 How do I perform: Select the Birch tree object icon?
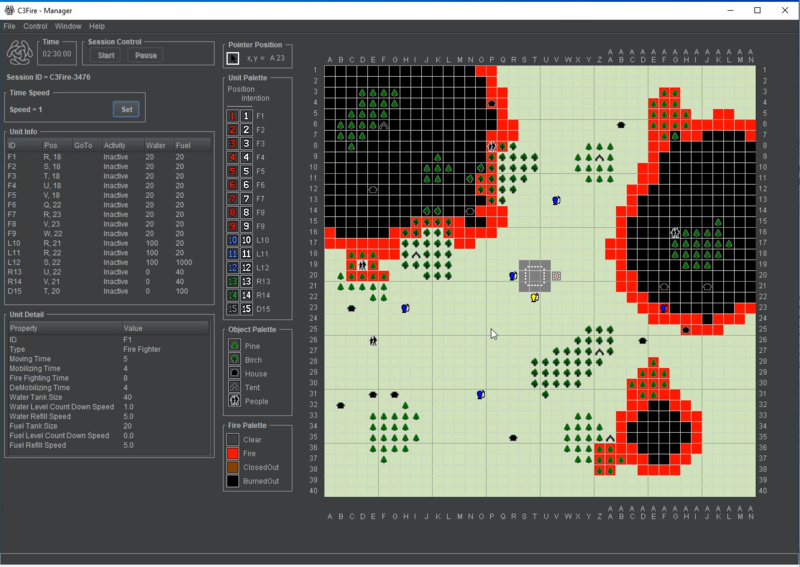(x=233, y=359)
